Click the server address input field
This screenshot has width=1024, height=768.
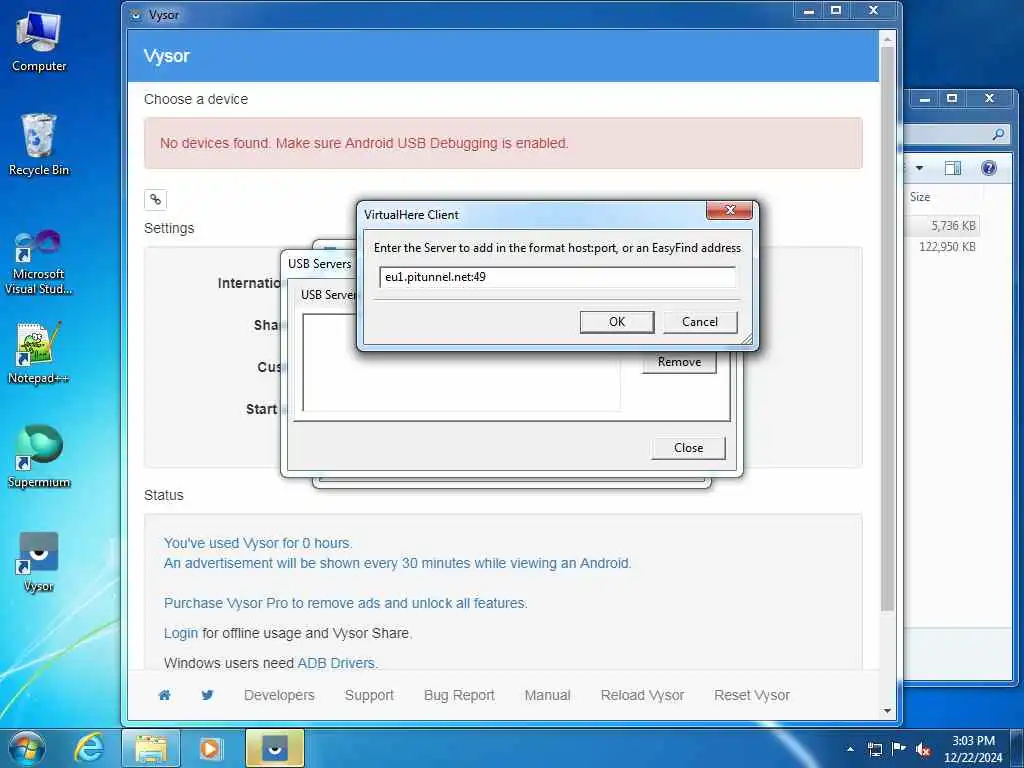[557, 277]
